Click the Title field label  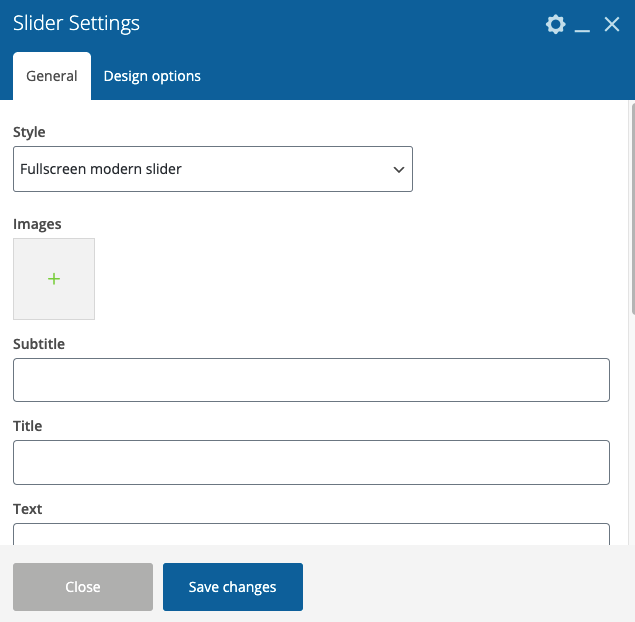28,426
